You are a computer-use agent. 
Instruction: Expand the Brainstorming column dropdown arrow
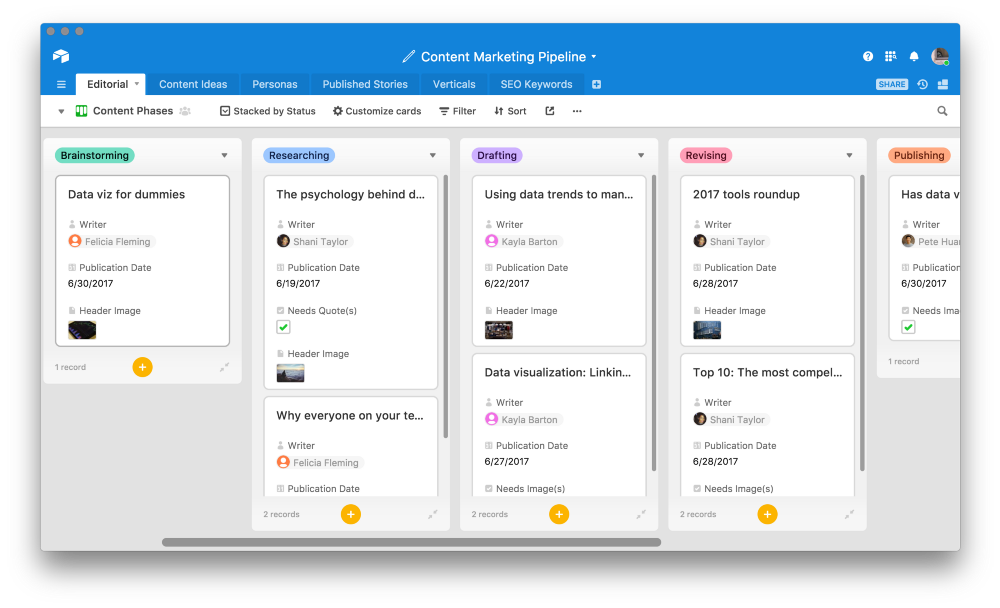(x=224, y=156)
